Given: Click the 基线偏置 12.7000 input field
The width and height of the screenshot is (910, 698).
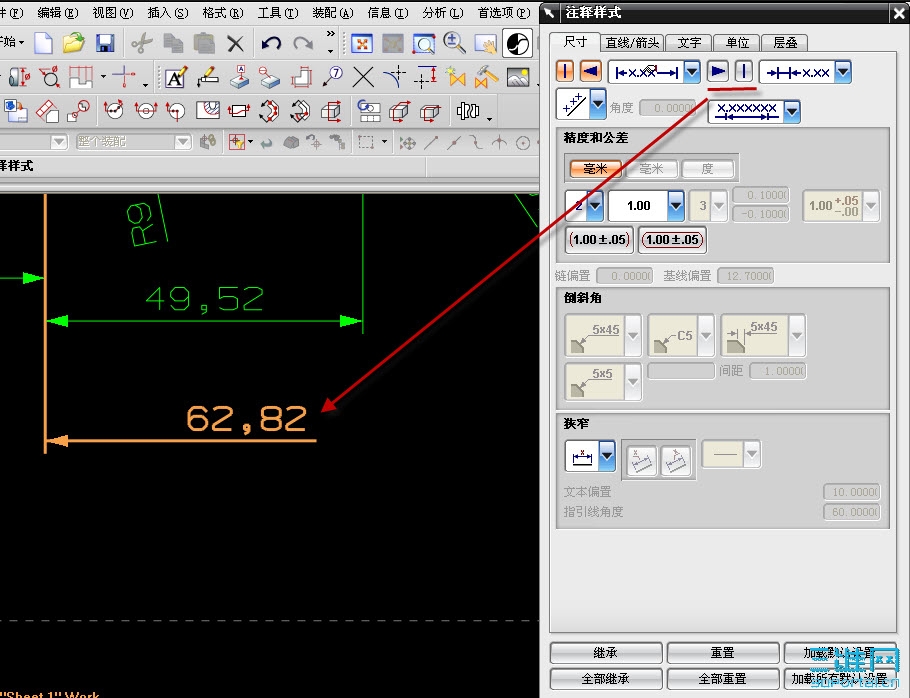Looking at the screenshot, I should 746,276.
